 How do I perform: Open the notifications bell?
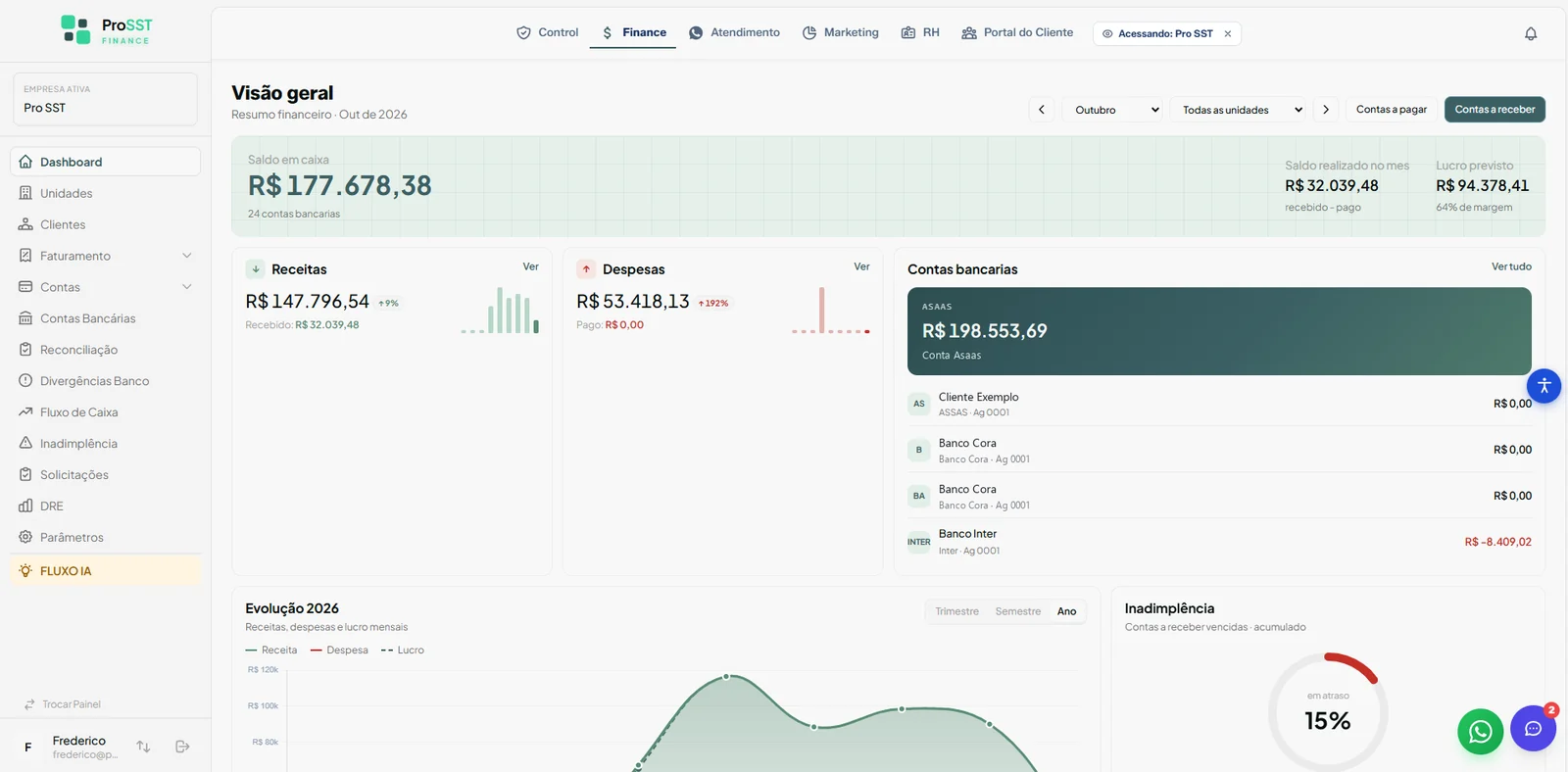[x=1531, y=33]
